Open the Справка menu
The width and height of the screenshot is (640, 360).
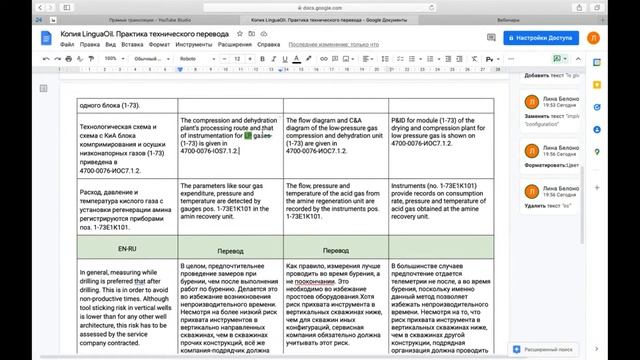tap(269, 44)
